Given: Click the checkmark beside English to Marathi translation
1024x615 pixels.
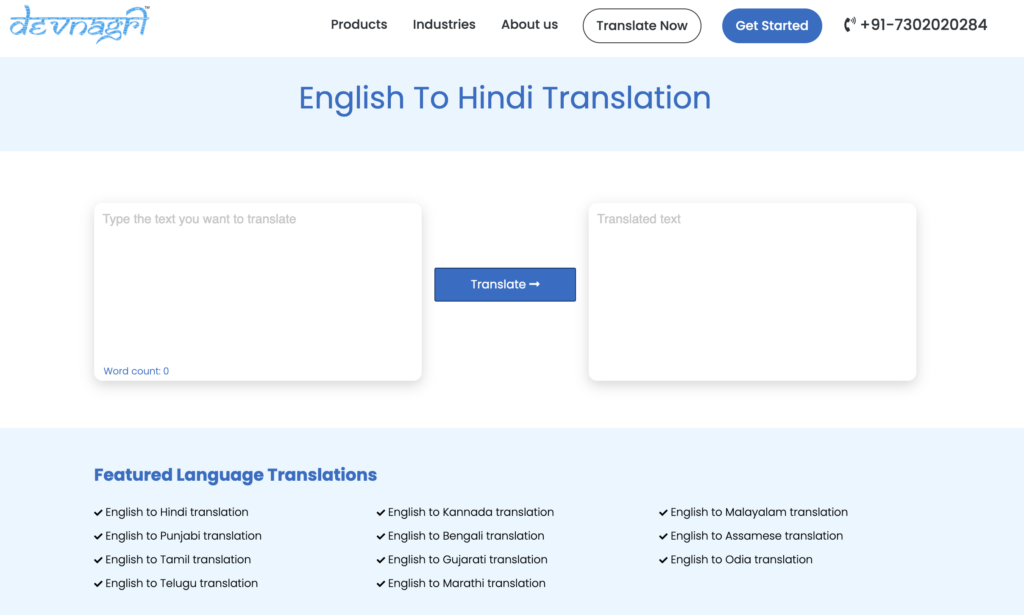Looking at the screenshot, I should point(381,583).
